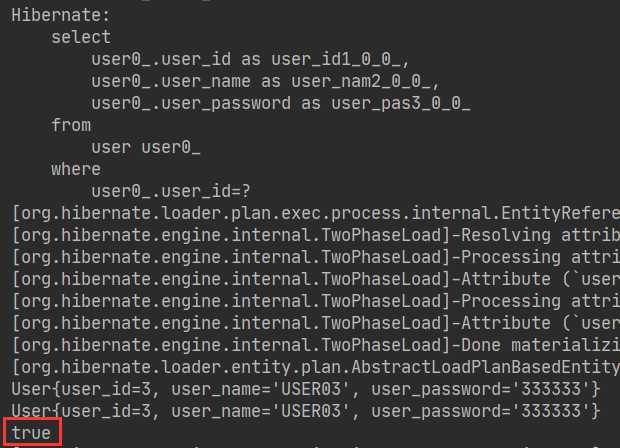This screenshot has height=448, width=620.
Task: Click the EntityReference loader.plan.exec.process log line
Action: pos(316,214)
